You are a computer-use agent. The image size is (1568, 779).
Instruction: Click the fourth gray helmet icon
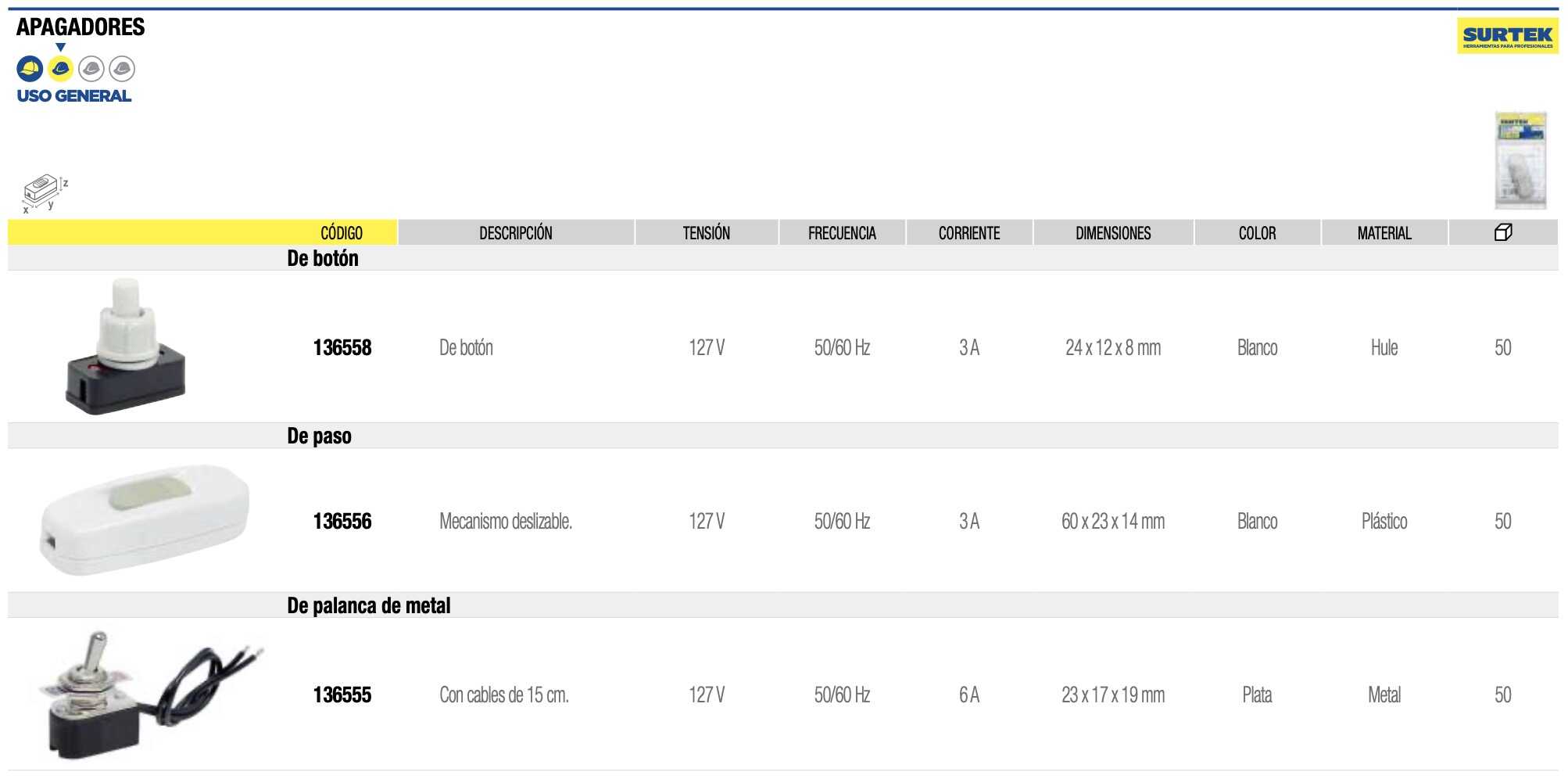click(122, 69)
